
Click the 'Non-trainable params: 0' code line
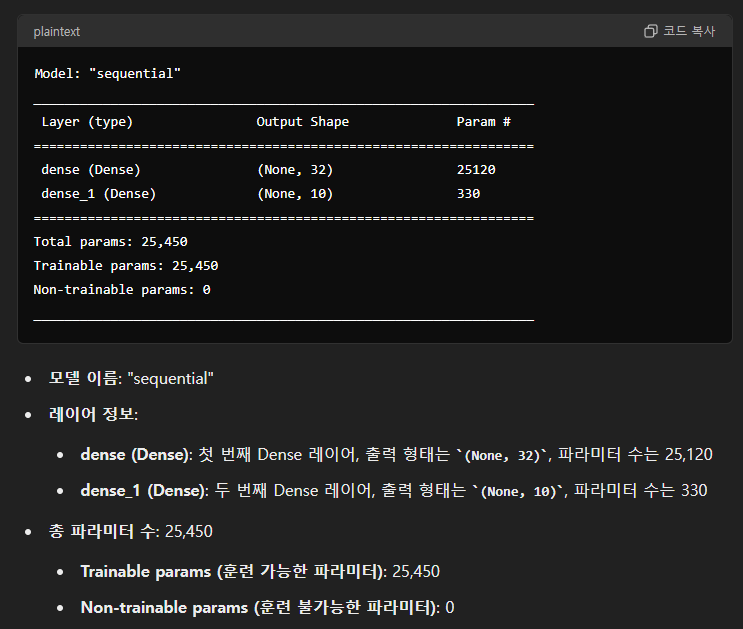point(122,290)
